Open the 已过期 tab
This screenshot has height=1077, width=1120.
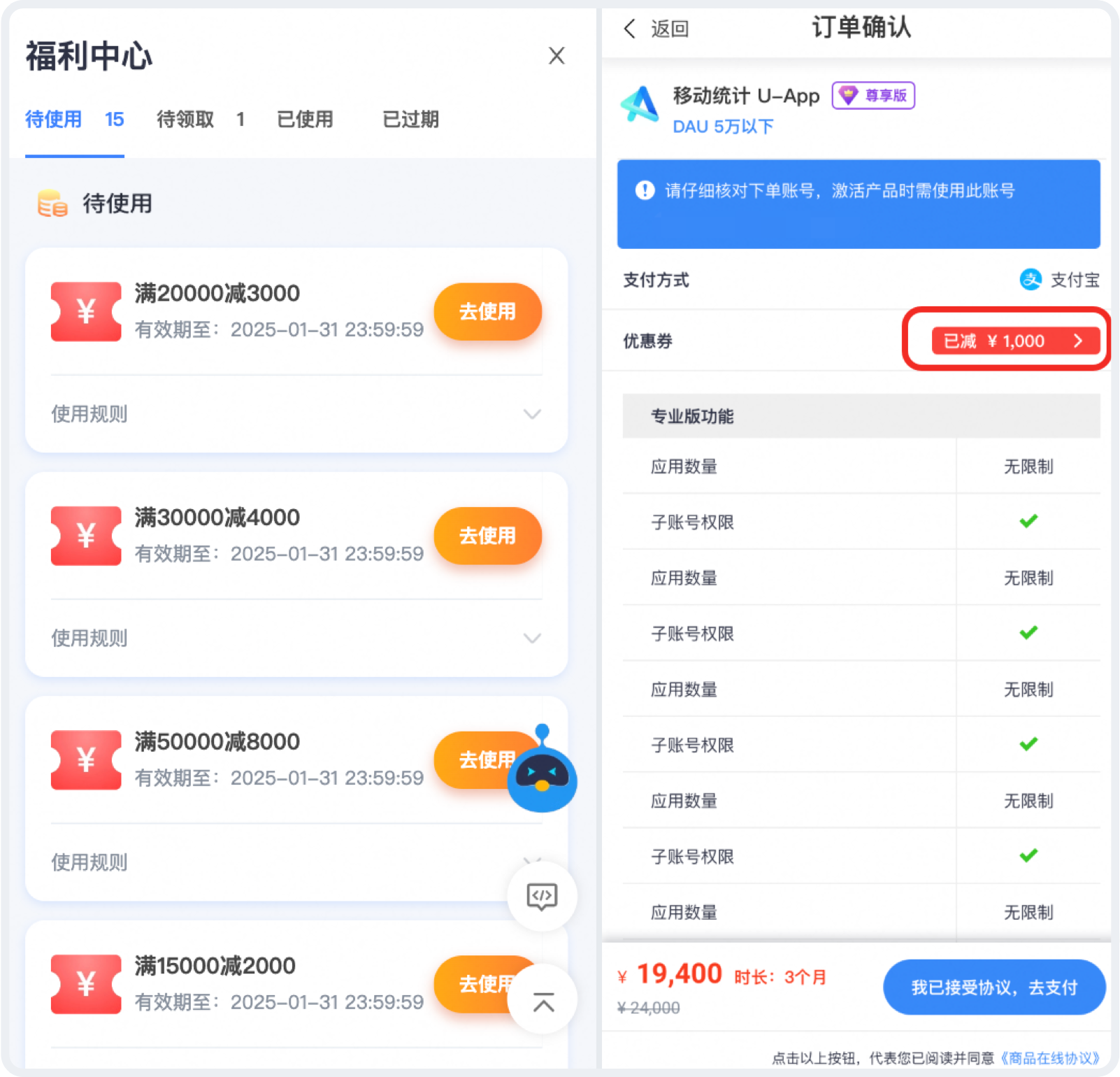click(x=410, y=120)
